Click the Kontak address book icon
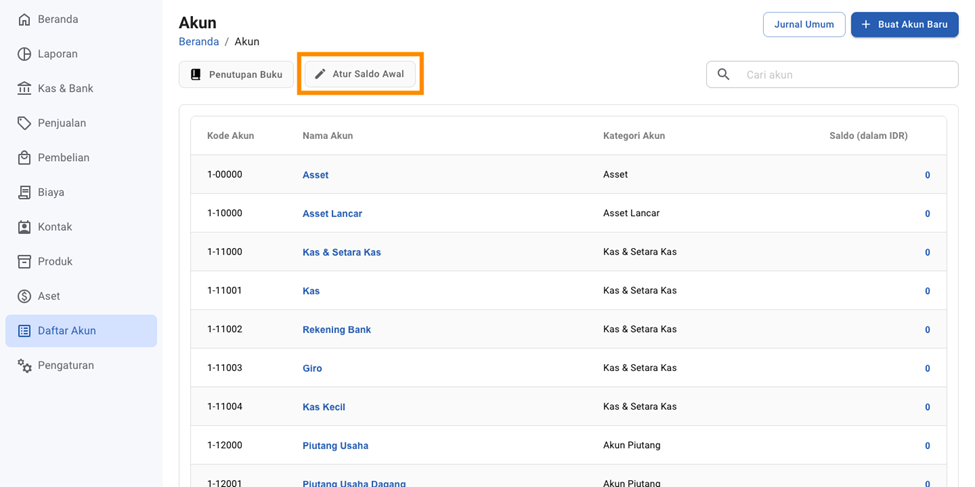This screenshot has height=487, width=975. 24,227
